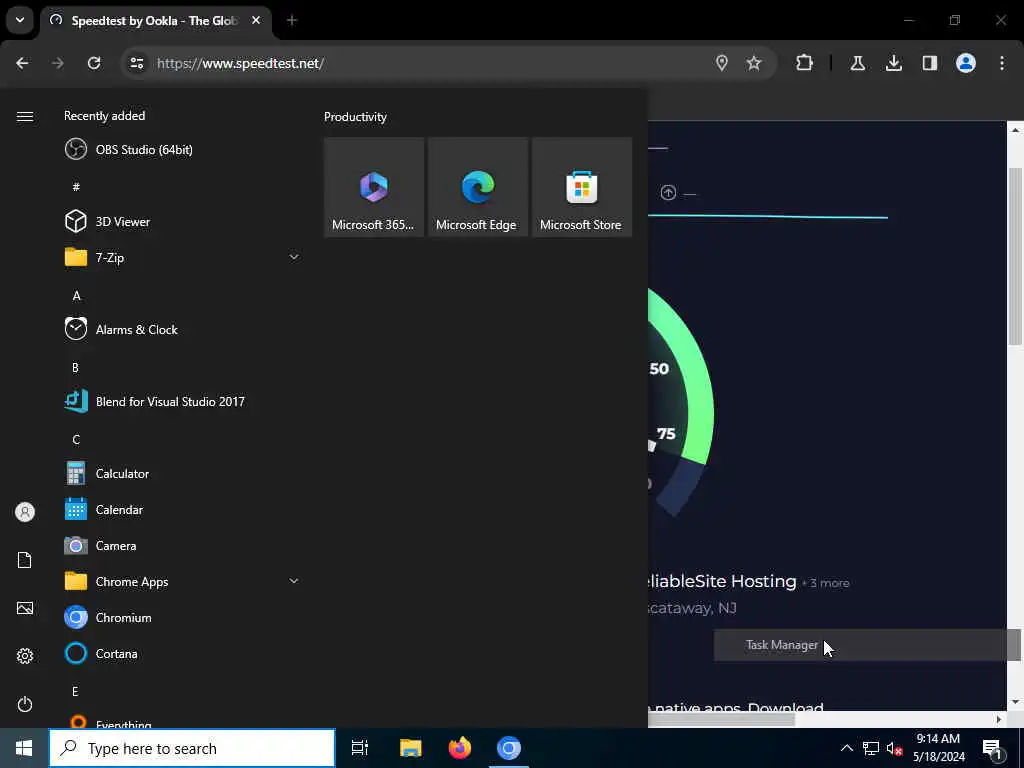1024x768 pixels.
Task: Click the horizontal scrollbar right arrow
Action: tap(999, 719)
